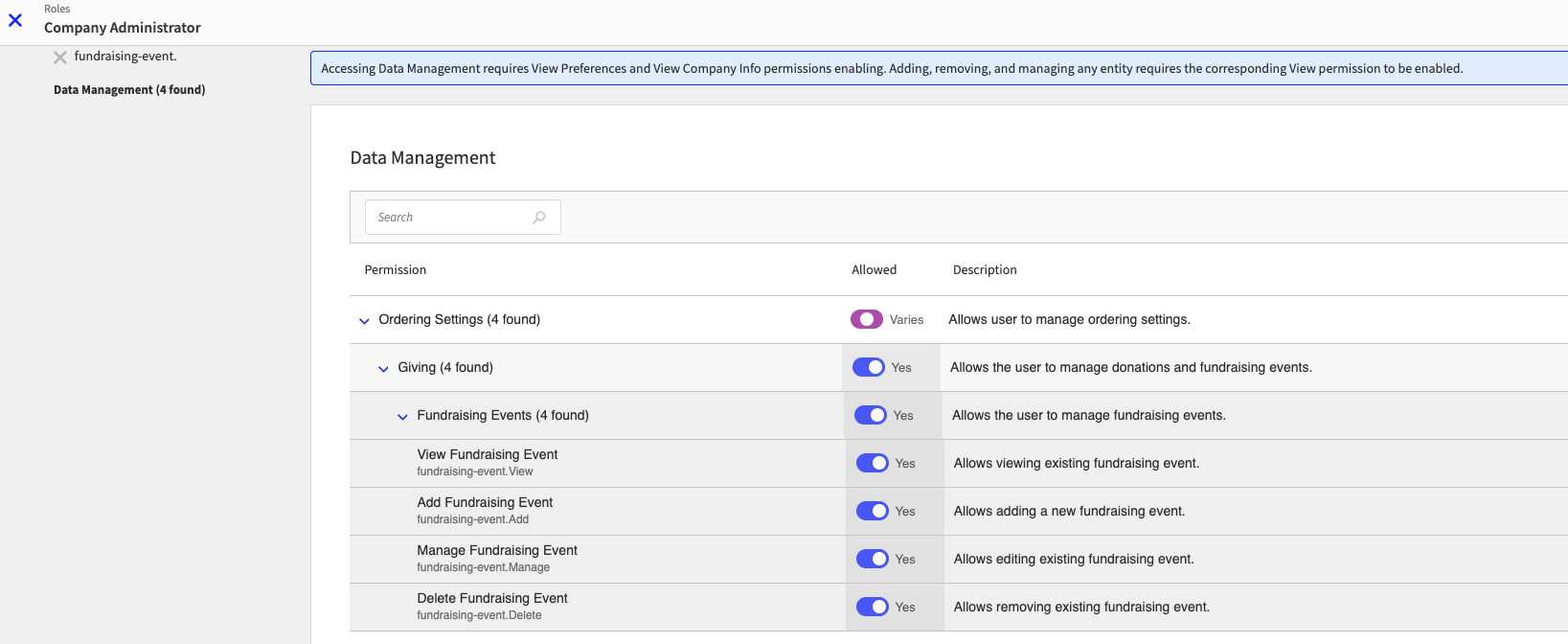Click the Allowed column header
The width and height of the screenshot is (1568, 644).
pyautogui.click(x=875, y=270)
